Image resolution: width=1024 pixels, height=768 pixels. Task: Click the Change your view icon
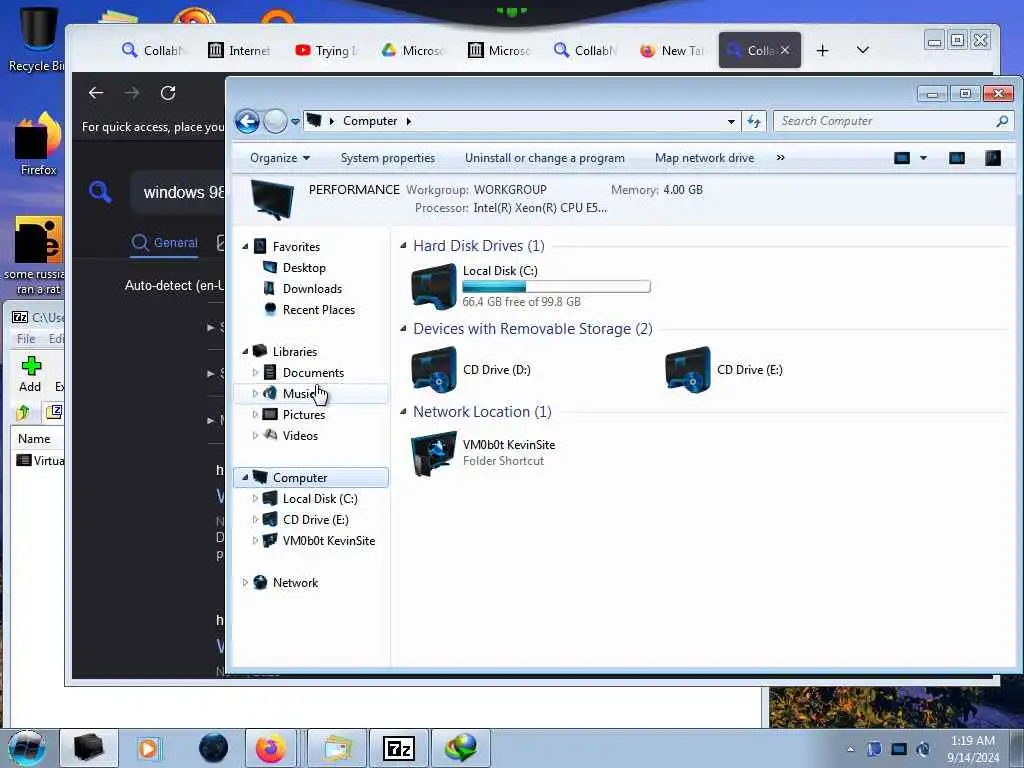click(902, 158)
